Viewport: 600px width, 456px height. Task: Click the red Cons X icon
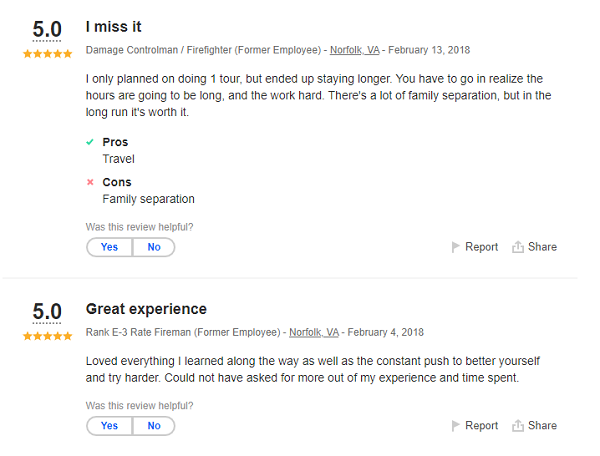(x=91, y=182)
